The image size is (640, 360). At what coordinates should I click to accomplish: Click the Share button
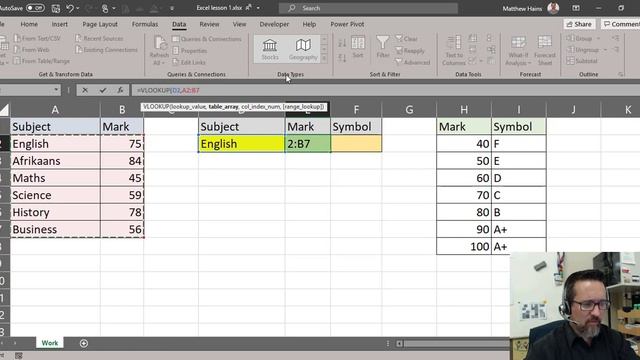pyautogui.click(x=579, y=24)
